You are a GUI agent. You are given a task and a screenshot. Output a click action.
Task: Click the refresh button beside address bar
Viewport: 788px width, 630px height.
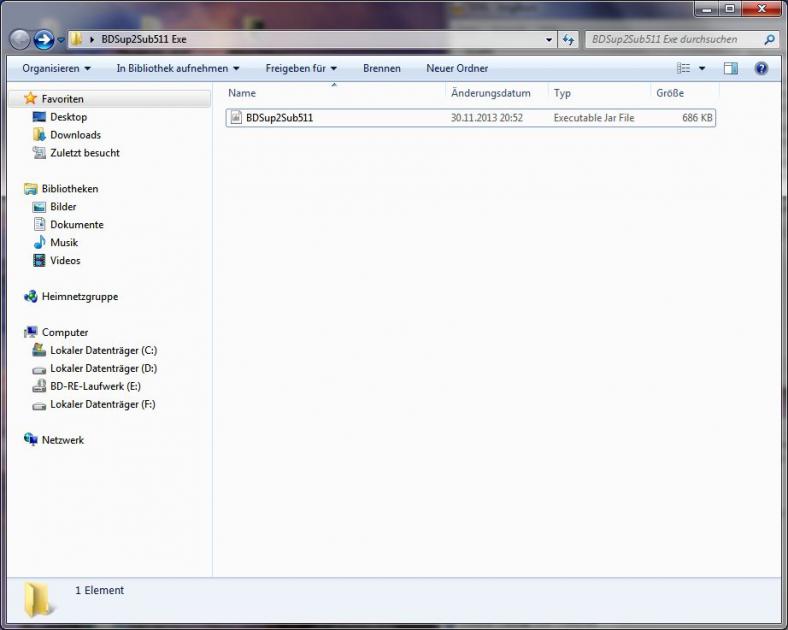pos(569,39)
